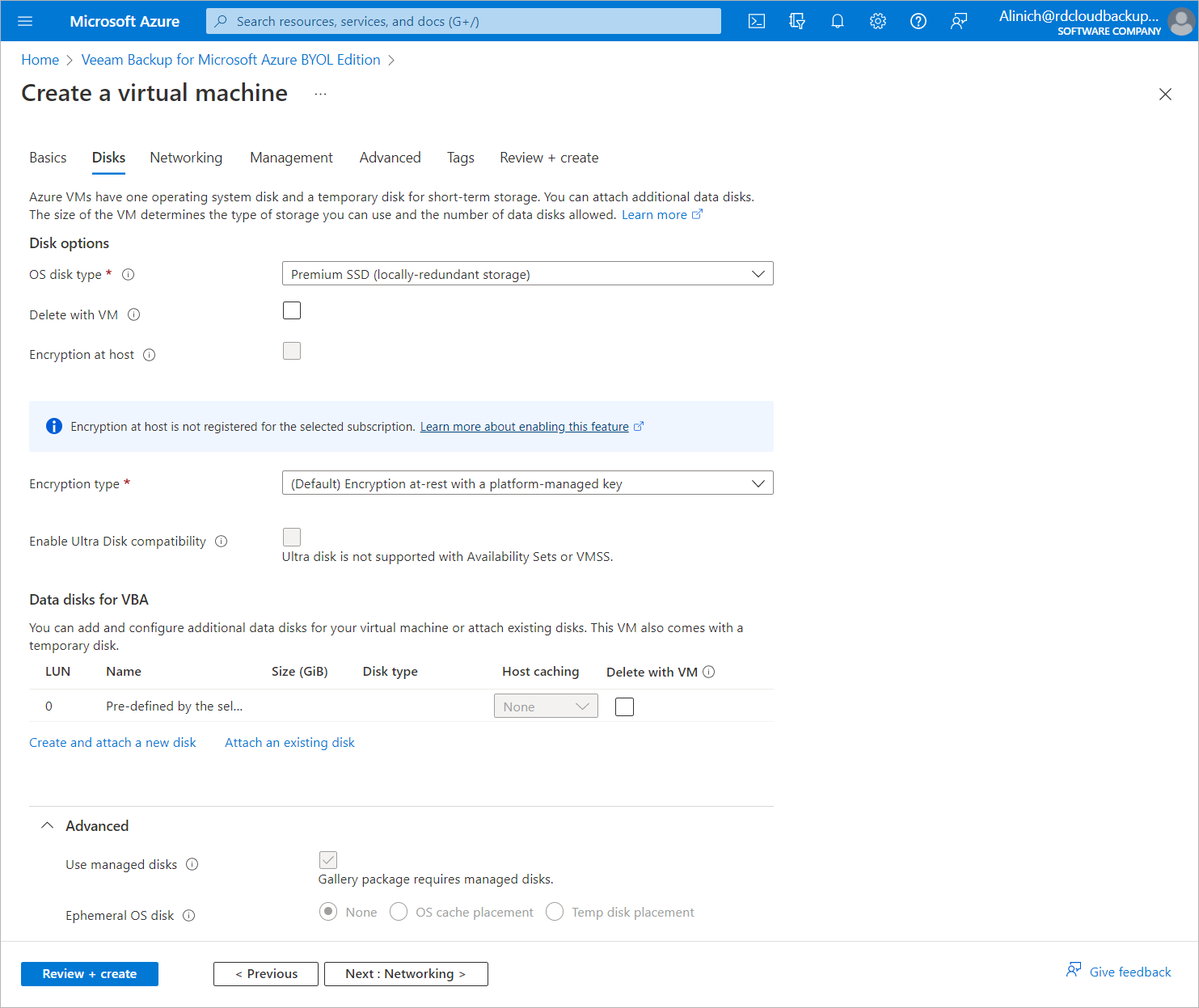
Task: Open Host caching dropdown for LUN 0
Action: (546, 706)
